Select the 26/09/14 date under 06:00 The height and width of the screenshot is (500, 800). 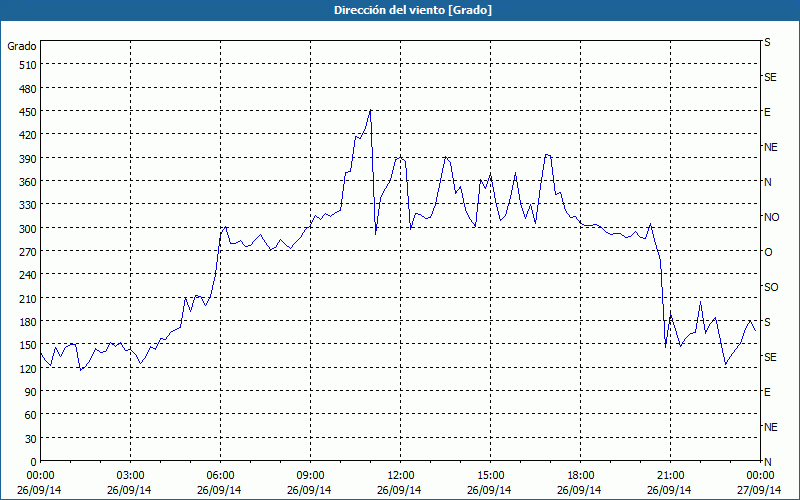pos(219,490)
